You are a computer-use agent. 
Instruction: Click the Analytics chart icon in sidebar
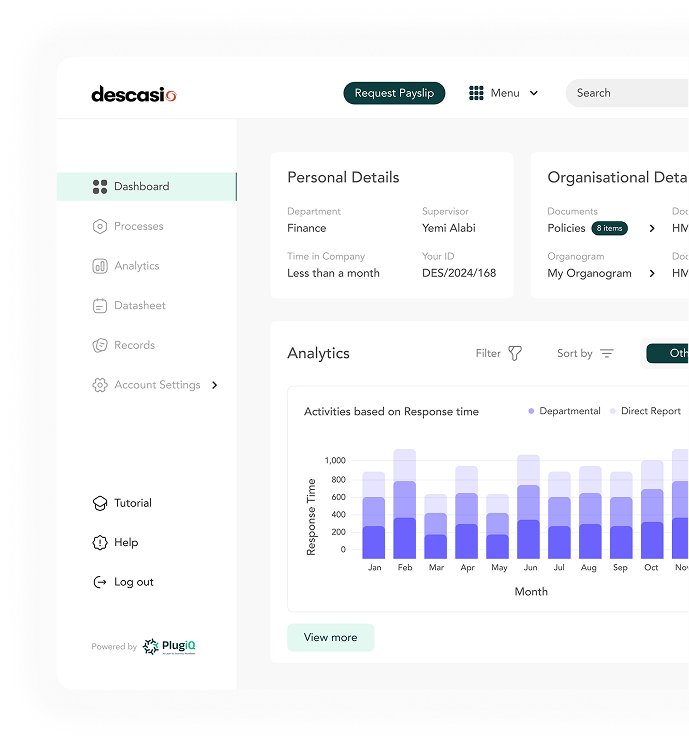tap(99, 266)
